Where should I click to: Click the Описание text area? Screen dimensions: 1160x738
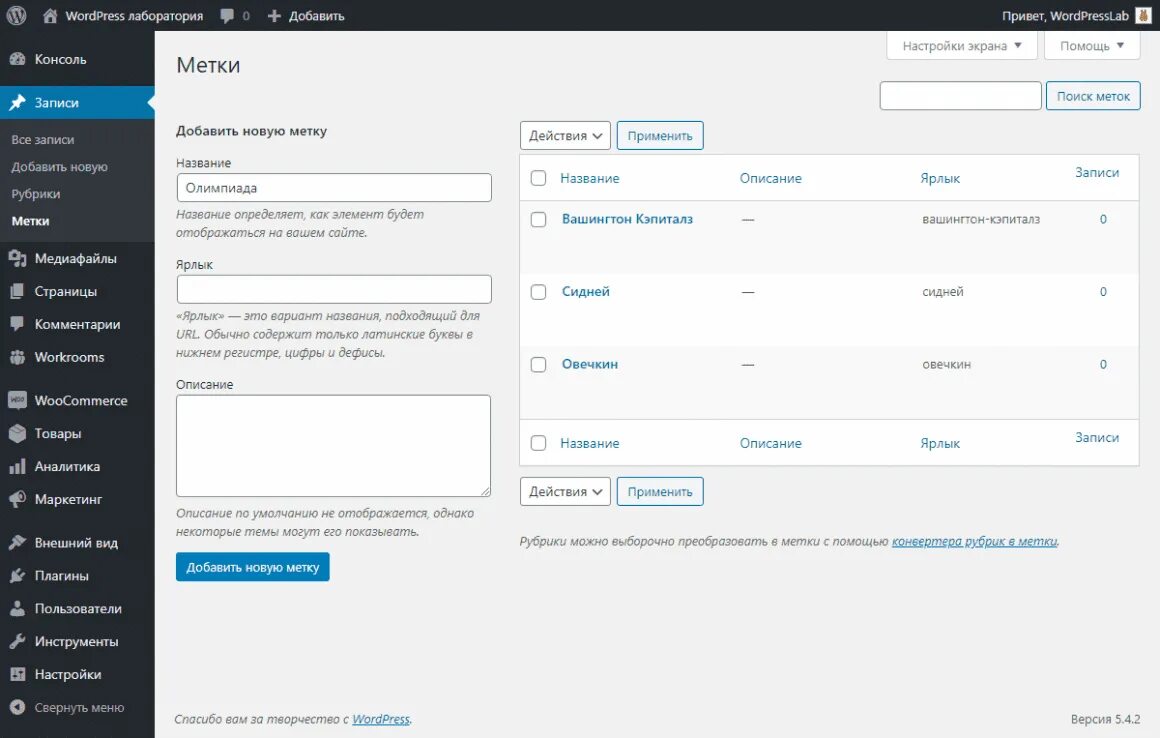334,446
